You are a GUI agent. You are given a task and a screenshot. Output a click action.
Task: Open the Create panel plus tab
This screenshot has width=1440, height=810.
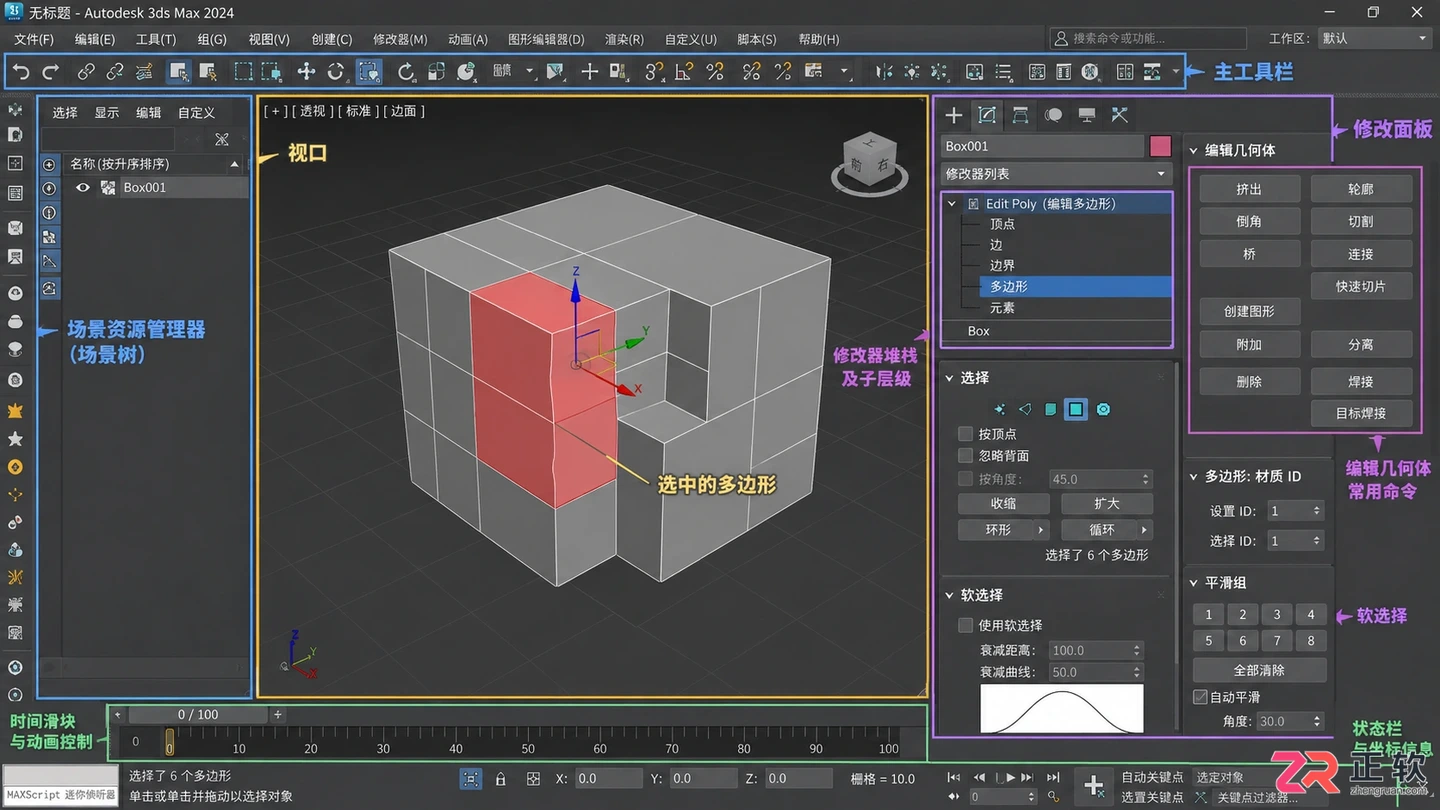[x=954, y=115]
